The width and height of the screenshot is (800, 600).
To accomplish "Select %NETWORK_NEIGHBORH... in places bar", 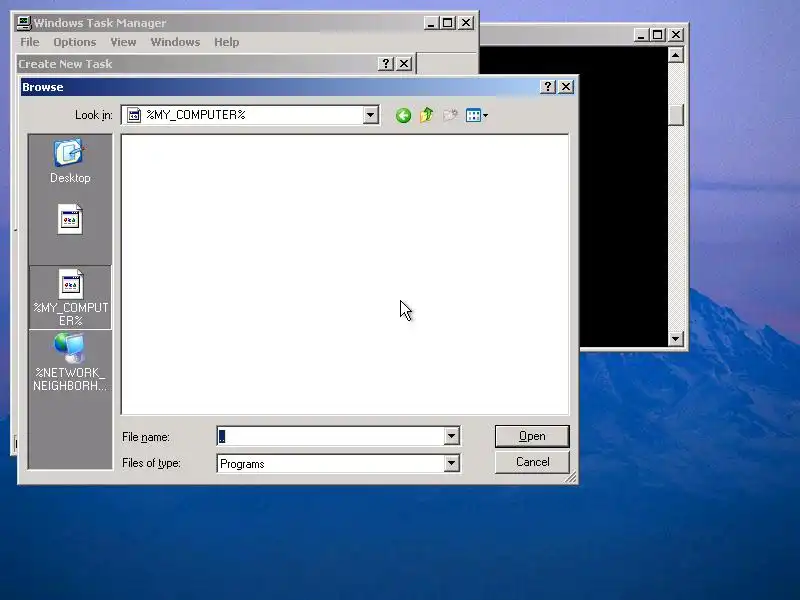I will [70, 362].
